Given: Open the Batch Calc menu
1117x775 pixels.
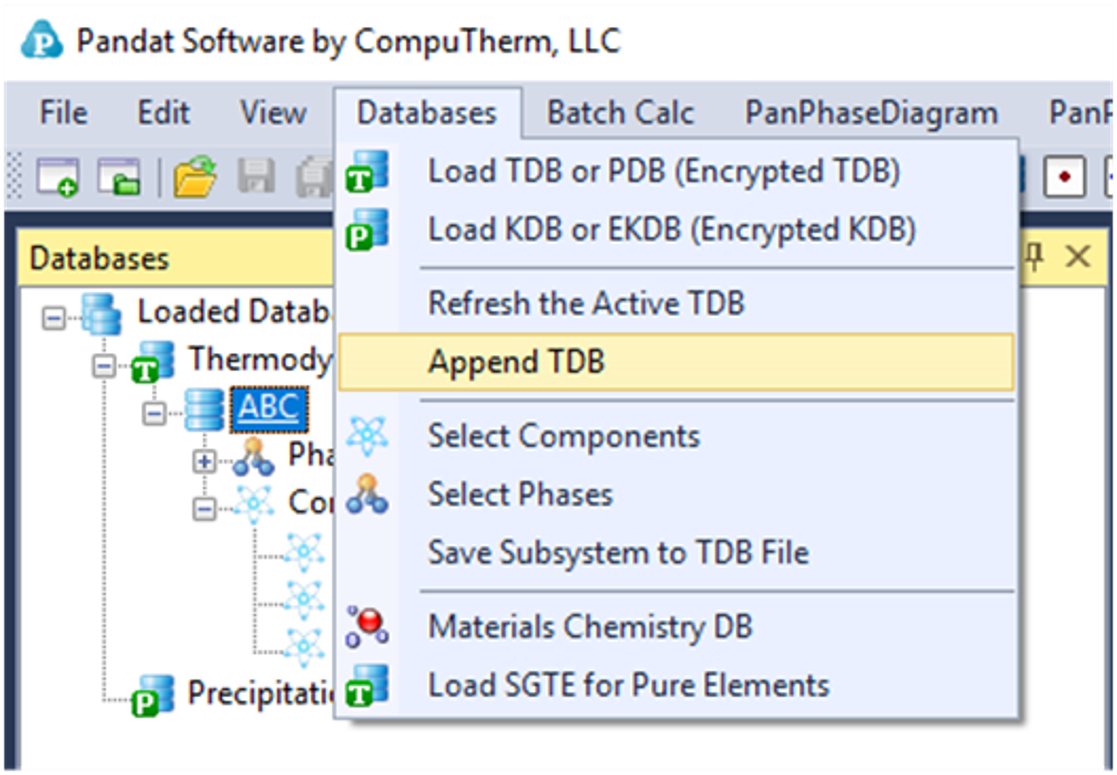Looking at the screenshot, I should click(x=620, y=113).
